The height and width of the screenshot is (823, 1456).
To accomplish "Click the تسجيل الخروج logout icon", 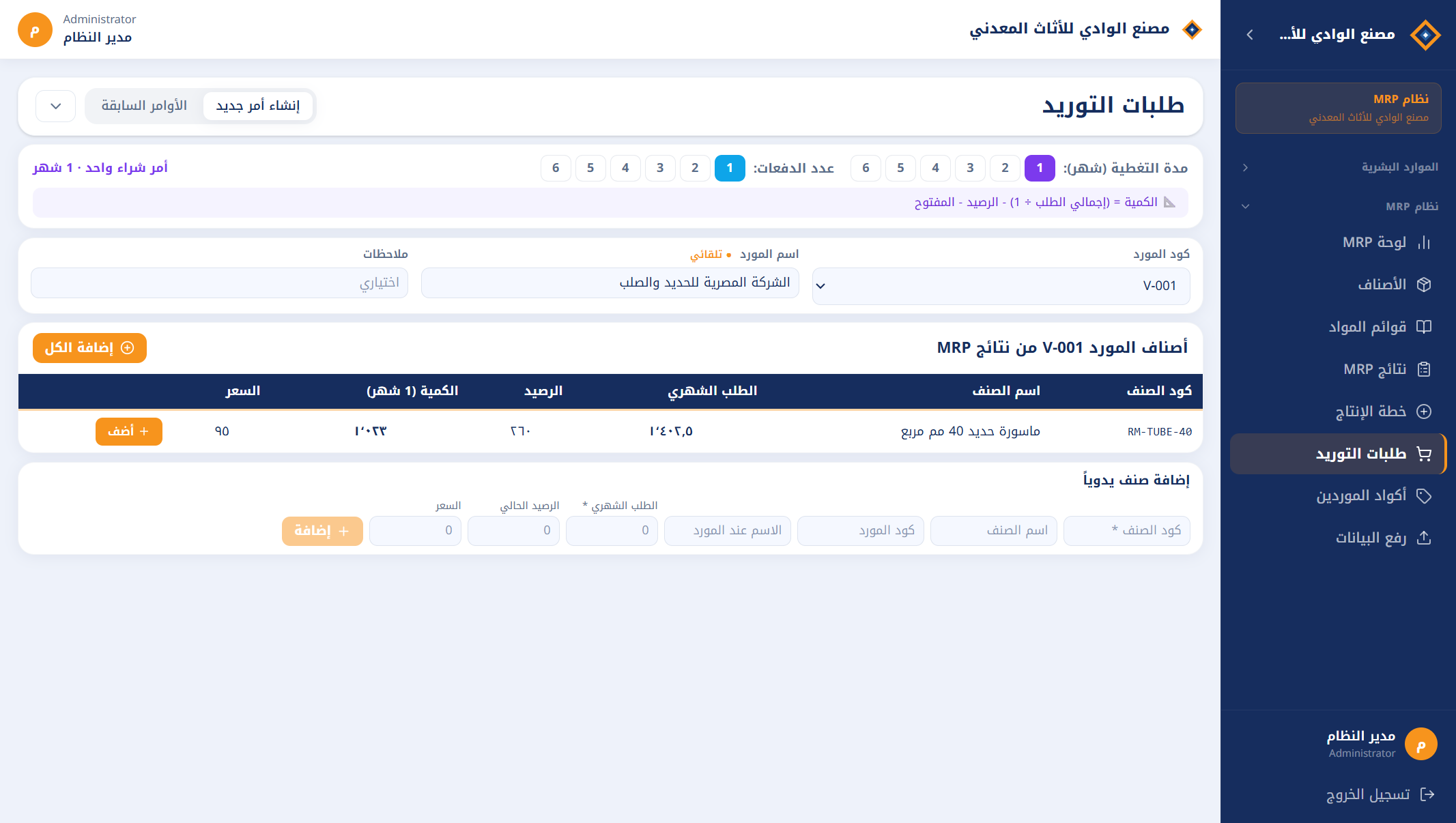I will click(1427, 794).
